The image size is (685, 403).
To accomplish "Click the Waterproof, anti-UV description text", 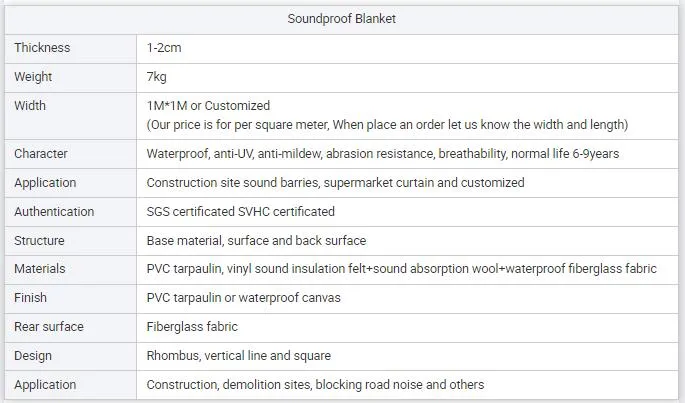I will point(382,154).
